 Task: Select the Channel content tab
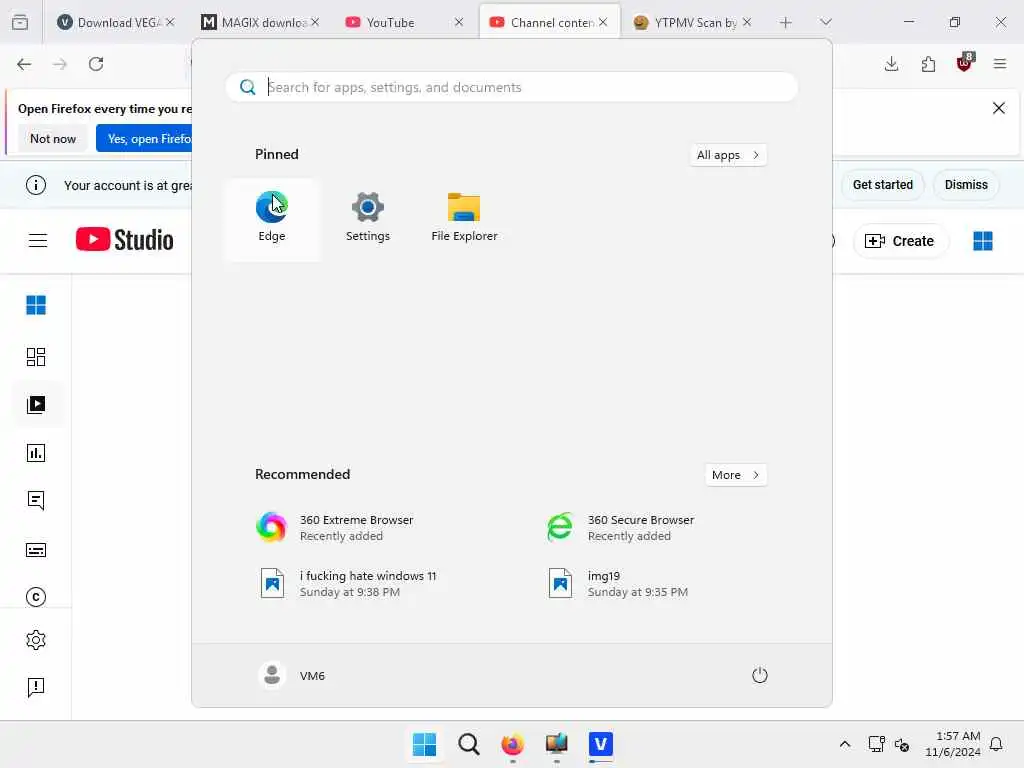(x=549, y=22)
